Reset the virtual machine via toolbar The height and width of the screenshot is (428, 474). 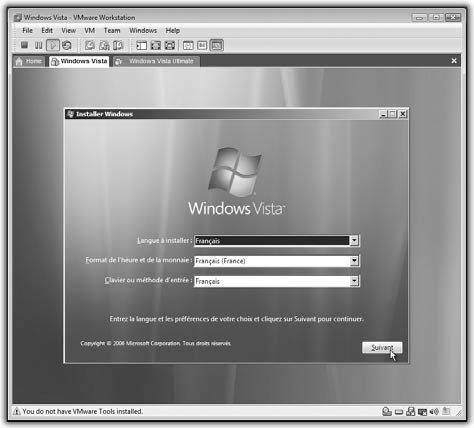pos(67,45)
